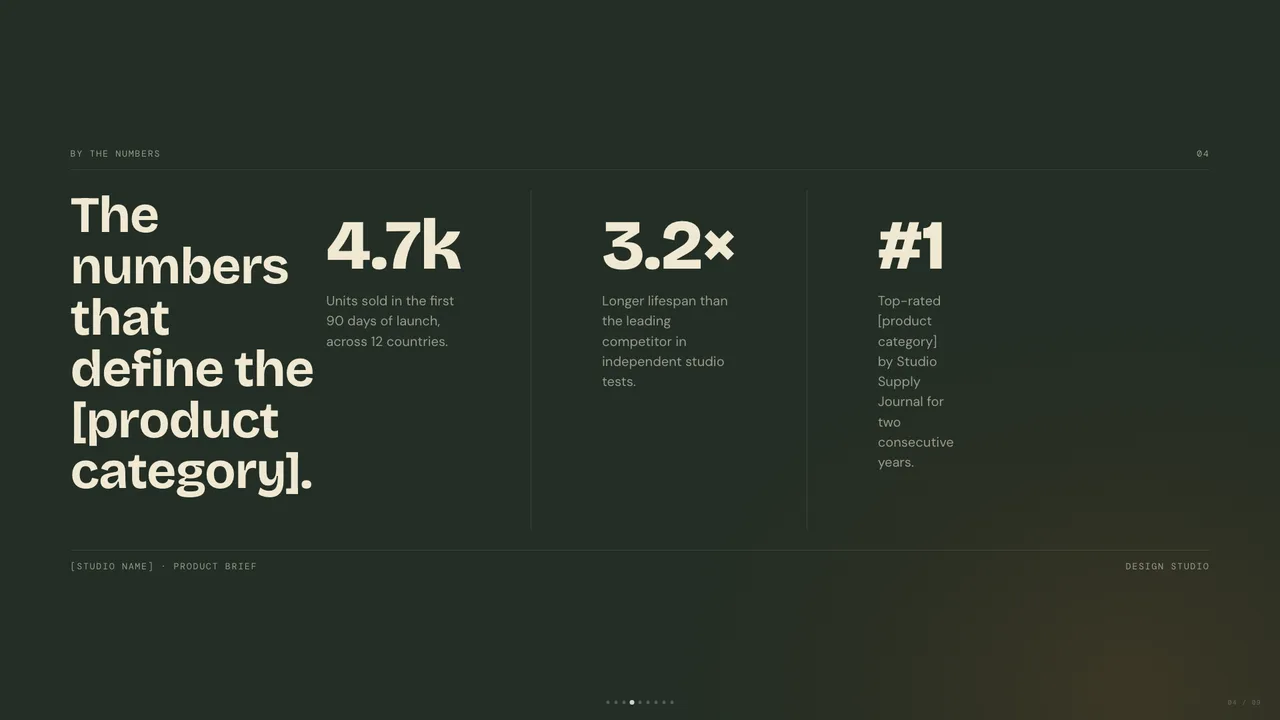
Task: Jump to slide 8 via eighth dot
Action: (664, 702)
